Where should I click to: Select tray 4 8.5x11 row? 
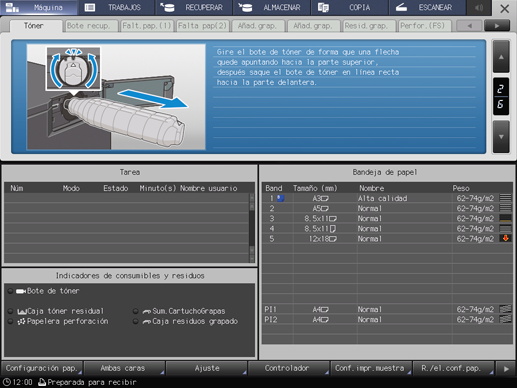pos(387,229)
